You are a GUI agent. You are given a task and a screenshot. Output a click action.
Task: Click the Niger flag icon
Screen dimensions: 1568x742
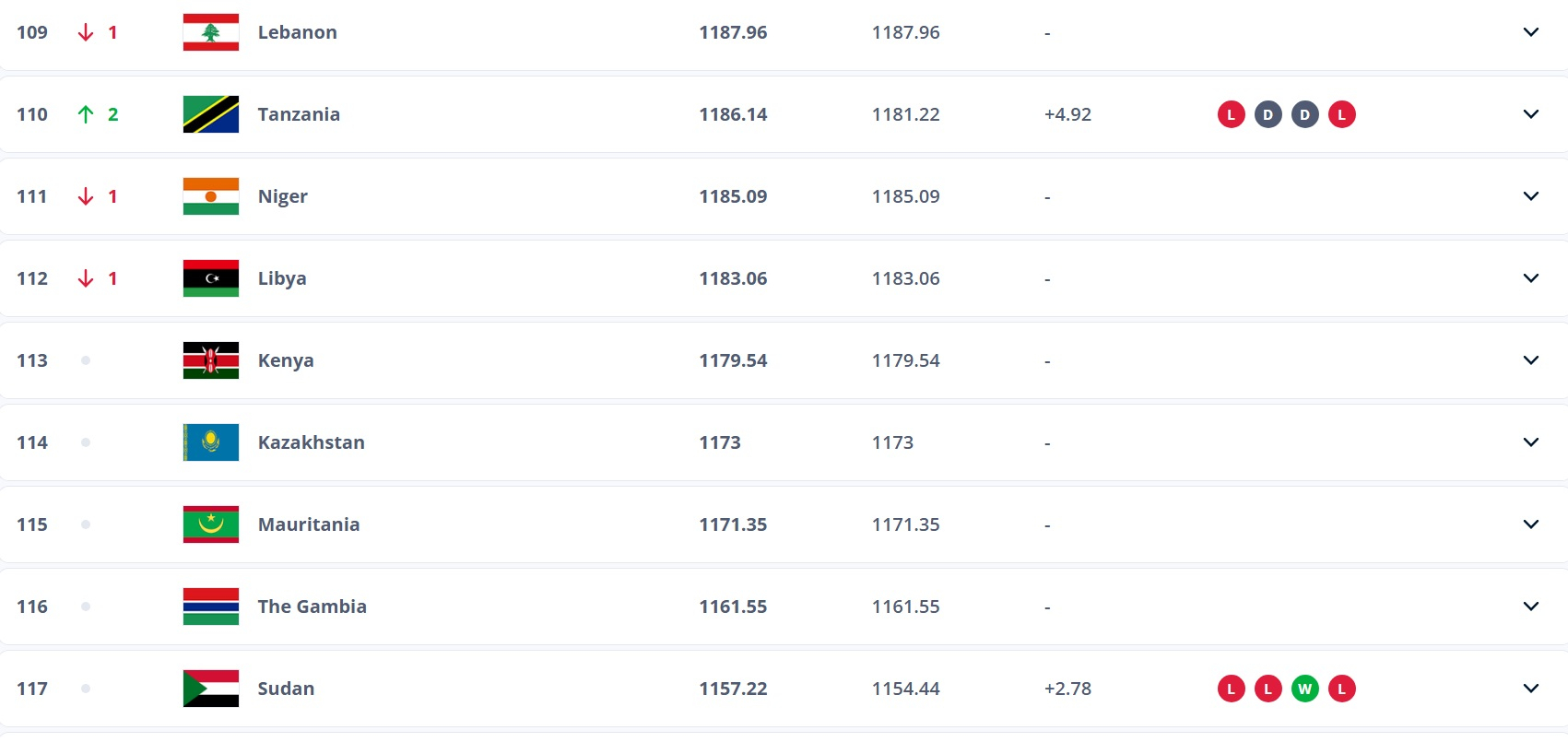pyautogui.click(x=211, y=196)
